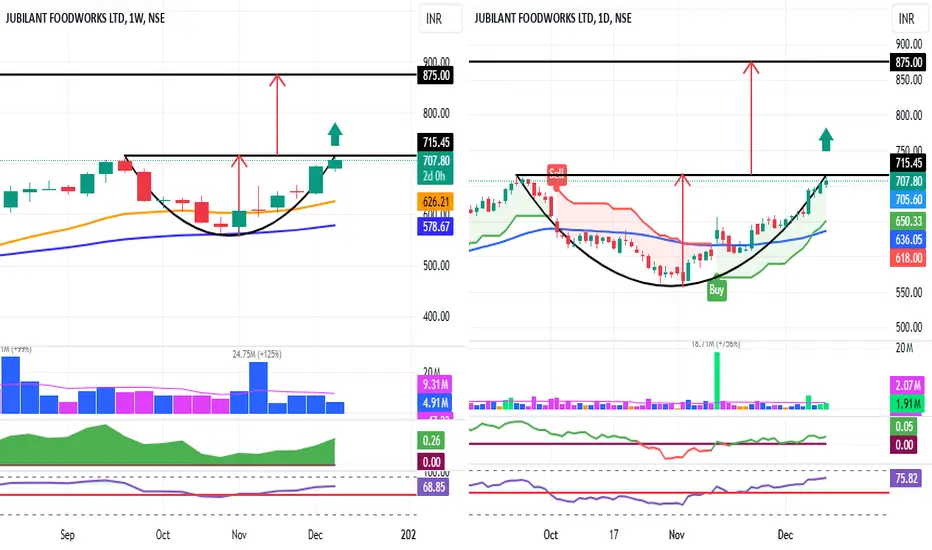Select the pink 2.07M volume label

pyautogui.click(x=908, y=385)
